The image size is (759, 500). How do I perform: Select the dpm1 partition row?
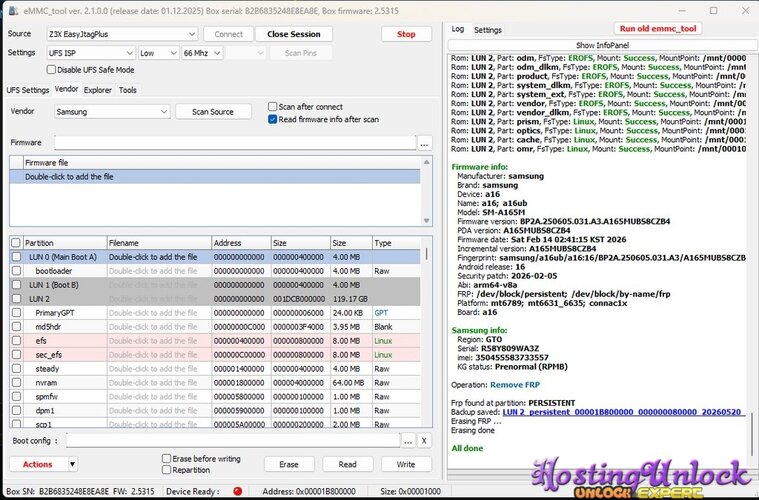click(214, 410)
